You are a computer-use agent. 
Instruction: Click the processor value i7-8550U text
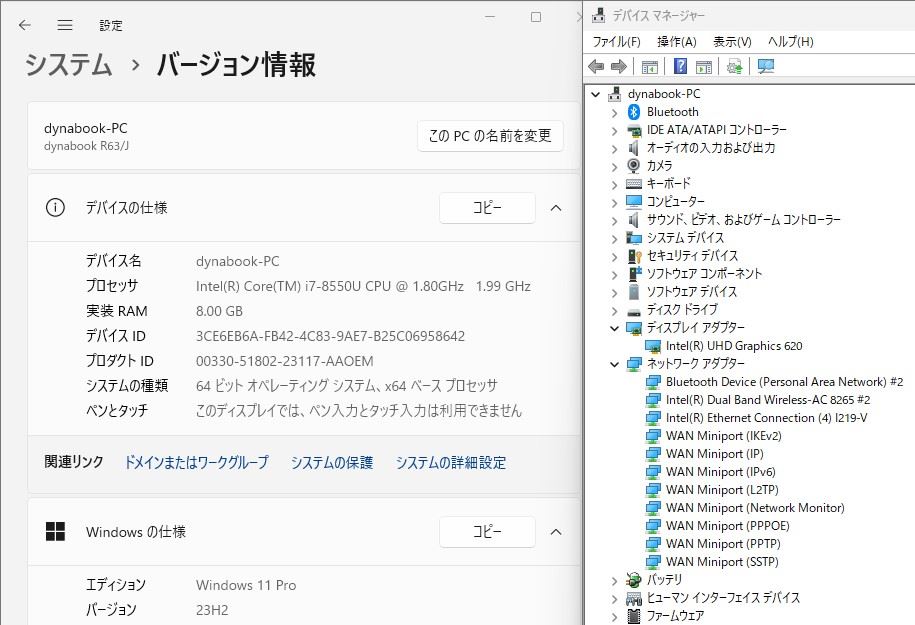coord(364,287)
